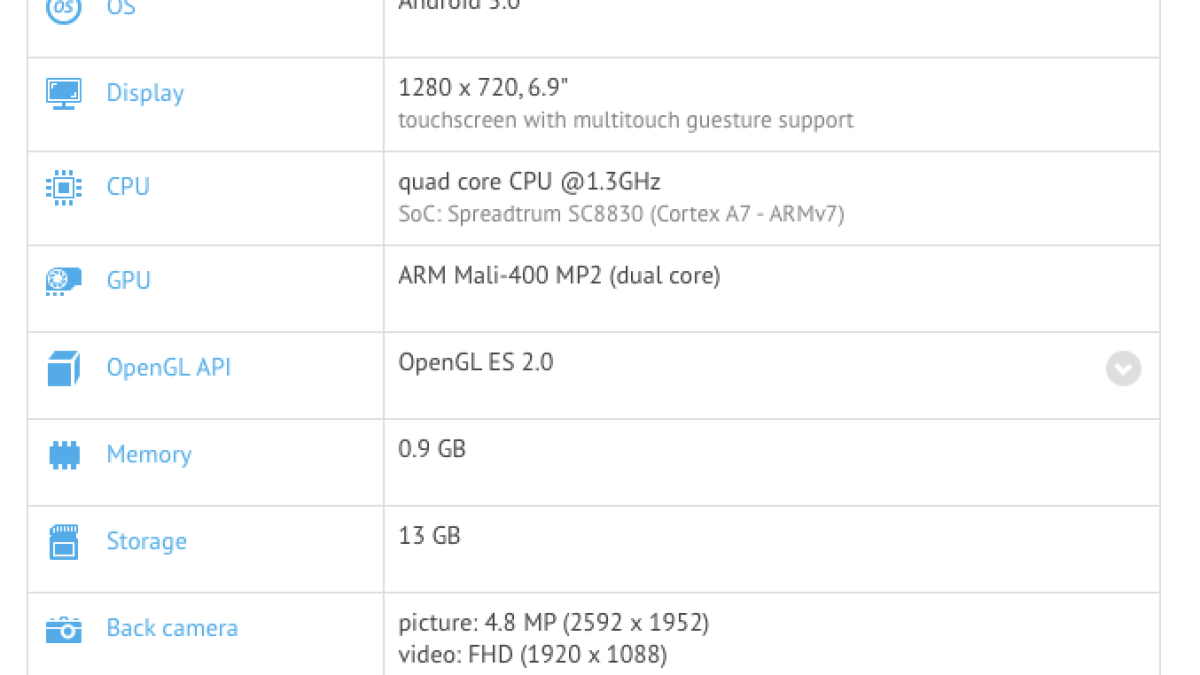
Task: Click the Memory chip icon
Action: pyautogui.click(x=63, y=455)
